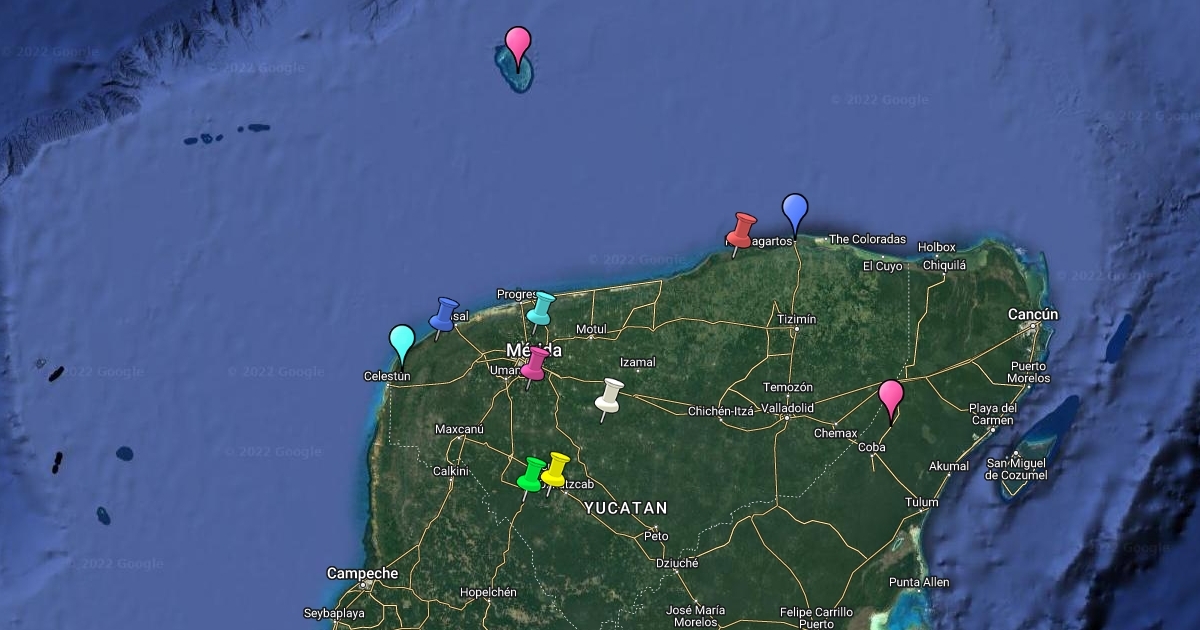Click the Tulum place label
This screenshot has height=630, width=1200.
[x=922, y=502]
